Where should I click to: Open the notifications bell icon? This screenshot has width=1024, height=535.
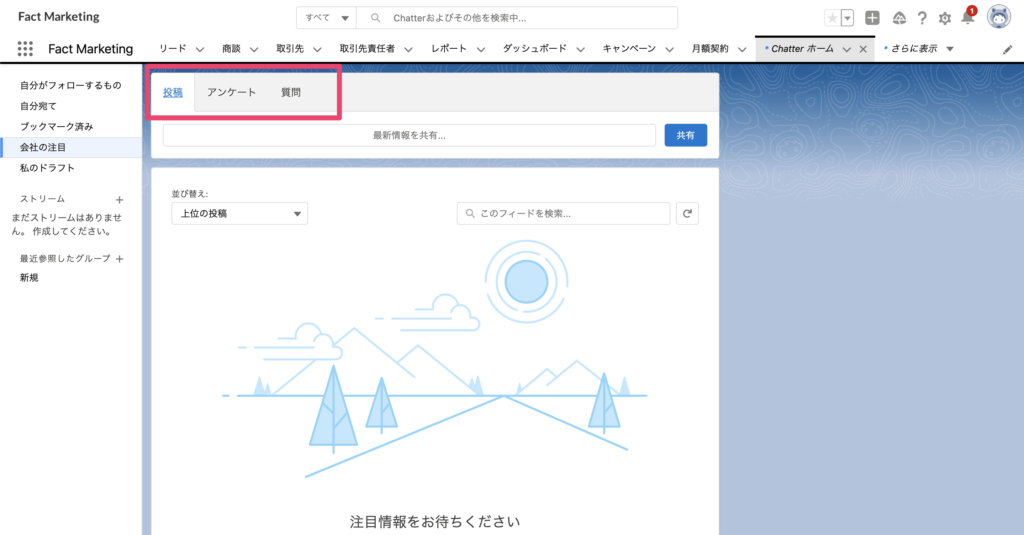[x=968, y=17]
